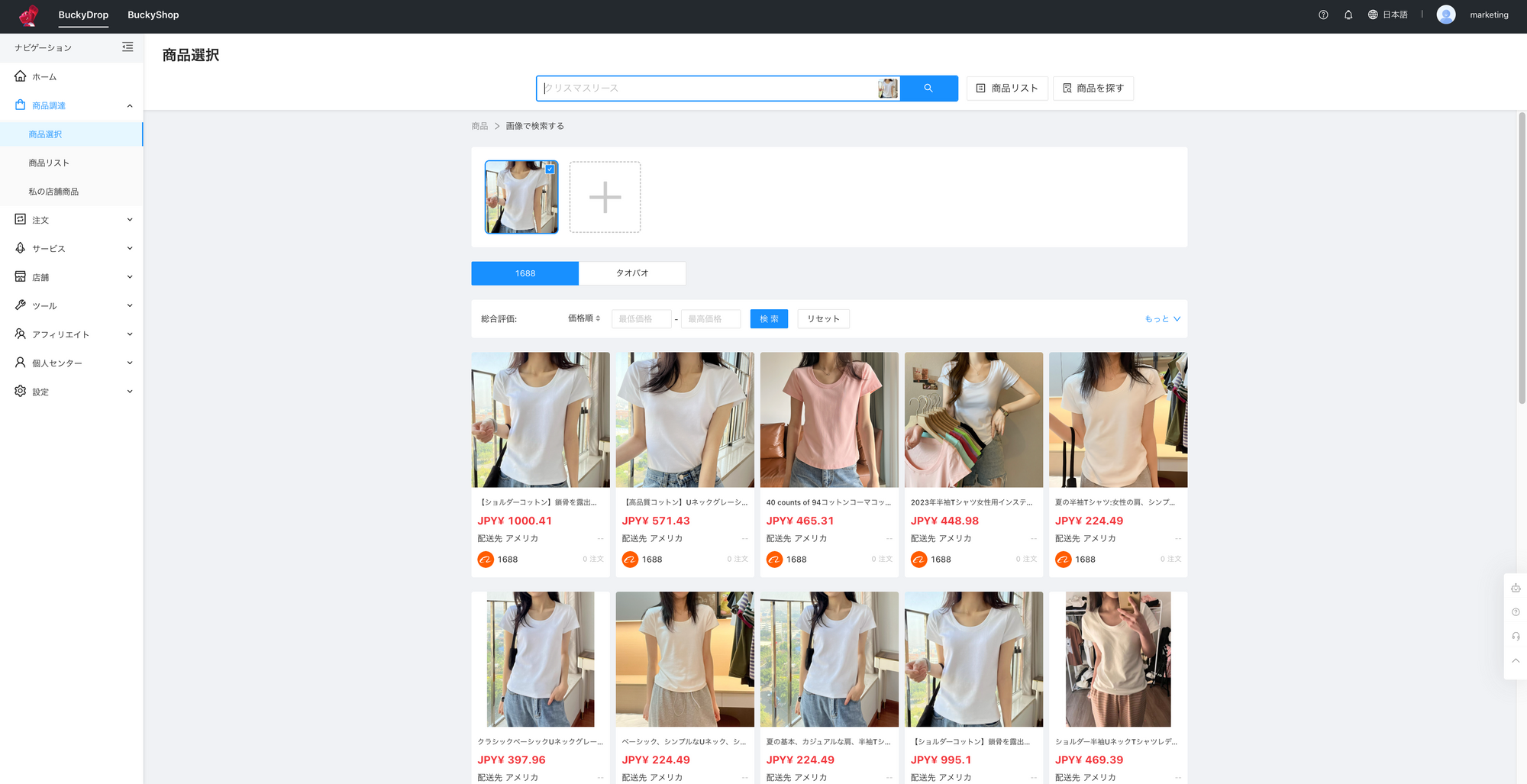Click the サービス service icon
Image resolution: width=1527 pixels, height=784 pixels.
click(x=21, y=248)
